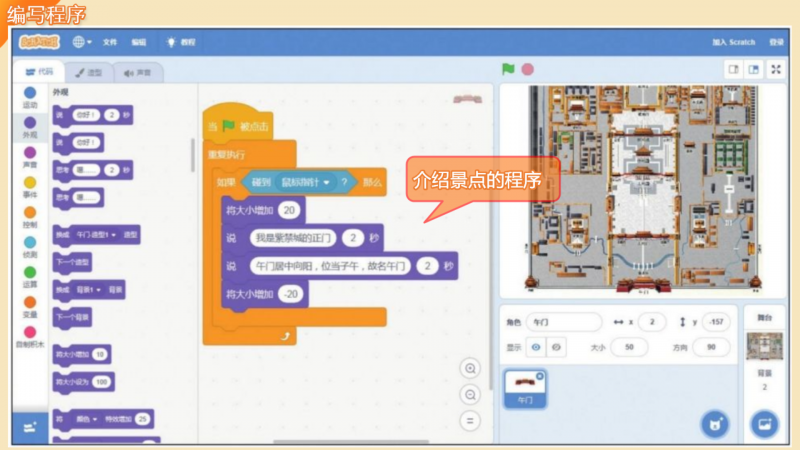Click the 说 你好! 2 秒 palette block
The height and width of the screenshot is (450, 800).
tap(93, 115)
